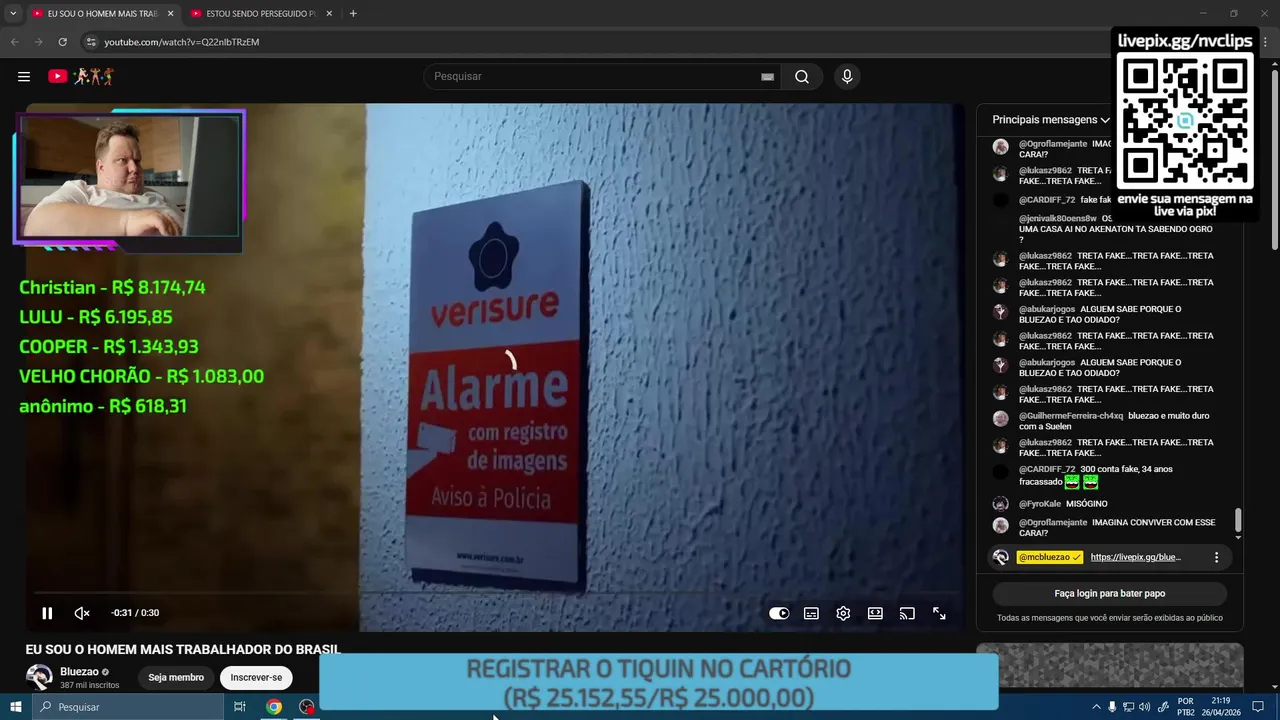Viewport: 1280px width, 720px height.
Task: Click the Seja membro button
Action: pos(176,677)
